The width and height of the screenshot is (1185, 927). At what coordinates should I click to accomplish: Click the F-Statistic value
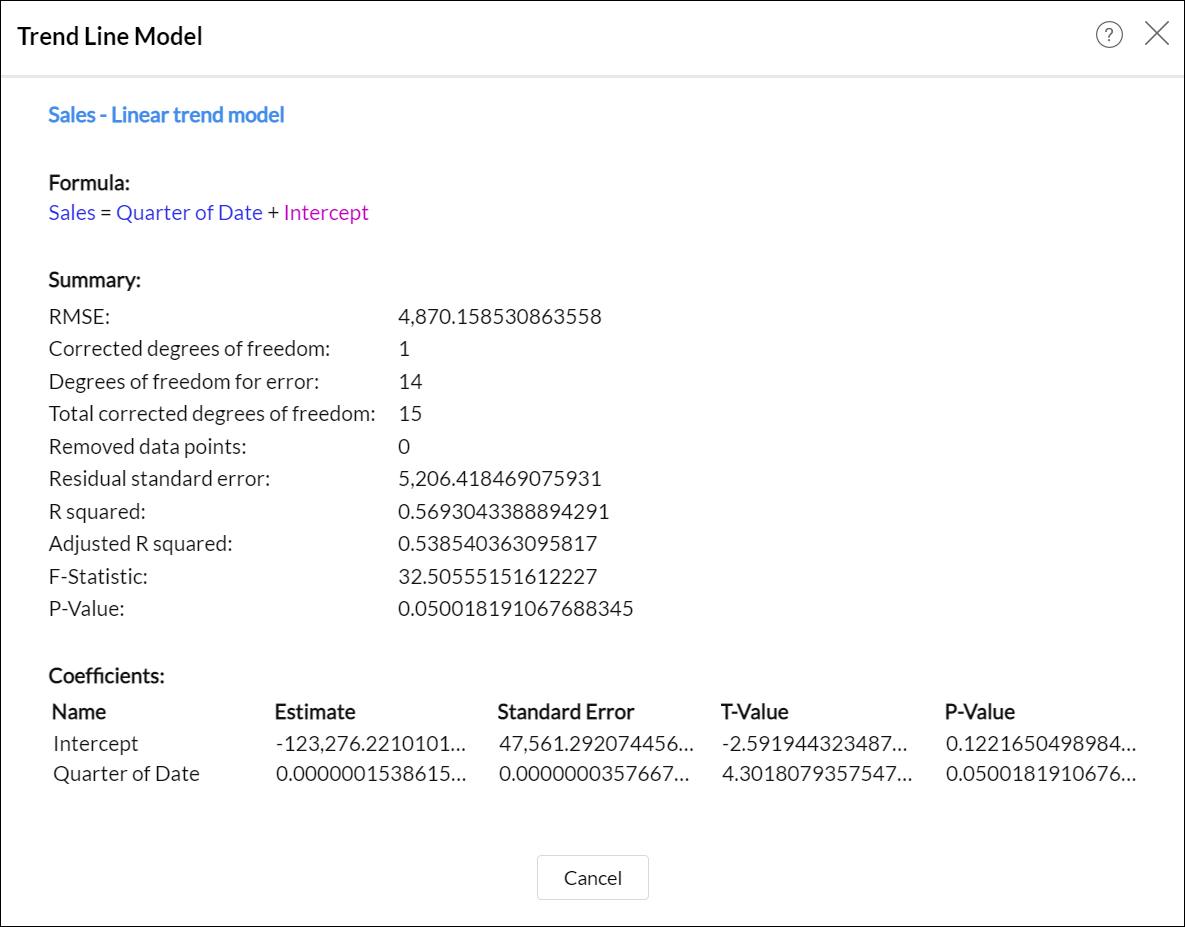[497, 577]
